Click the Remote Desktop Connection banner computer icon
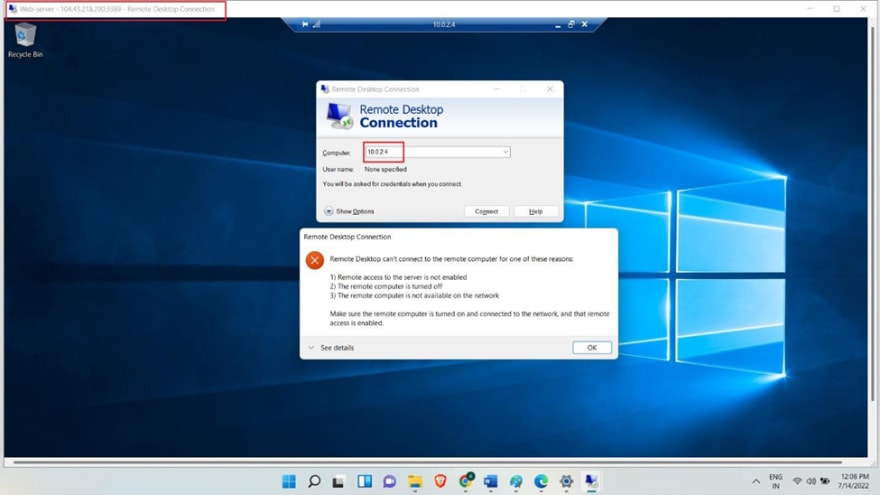The height and width of the screenshot is (495, 880). [339, 116]
